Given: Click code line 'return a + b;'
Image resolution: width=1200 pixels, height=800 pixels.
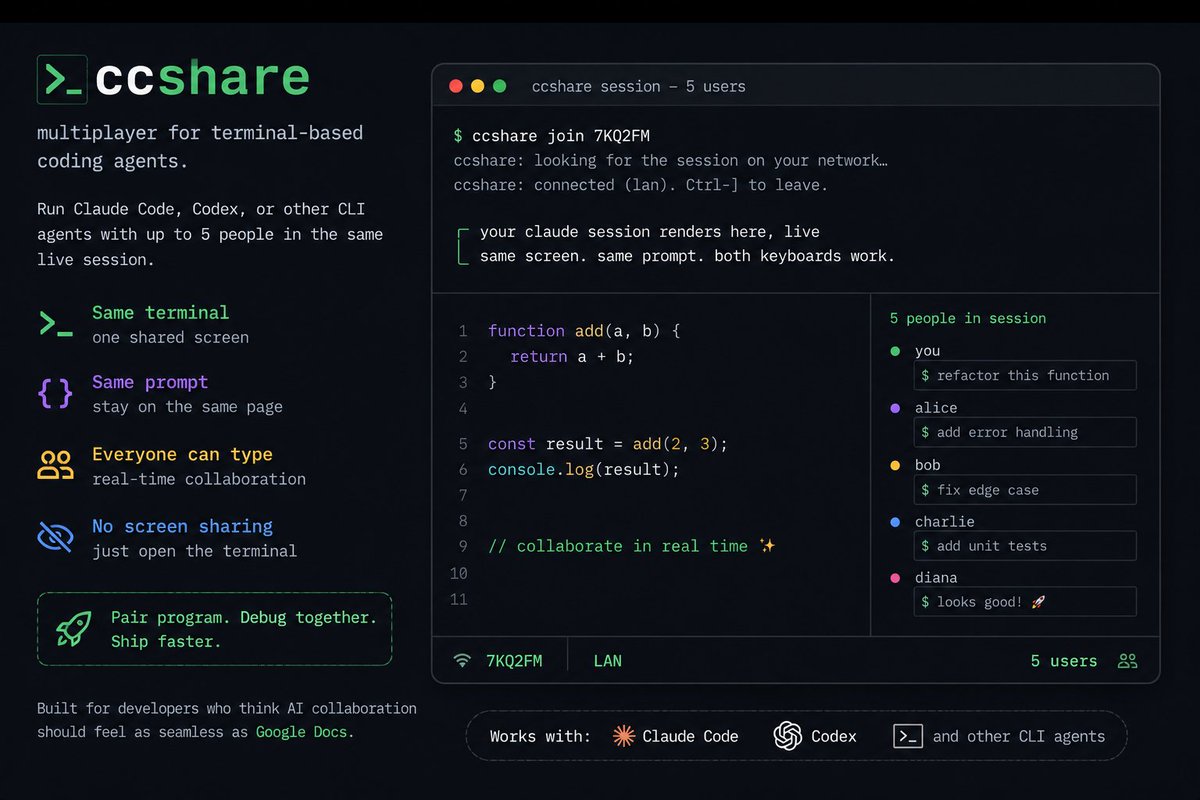Looking at the screenshot, I should coord(572,356).
